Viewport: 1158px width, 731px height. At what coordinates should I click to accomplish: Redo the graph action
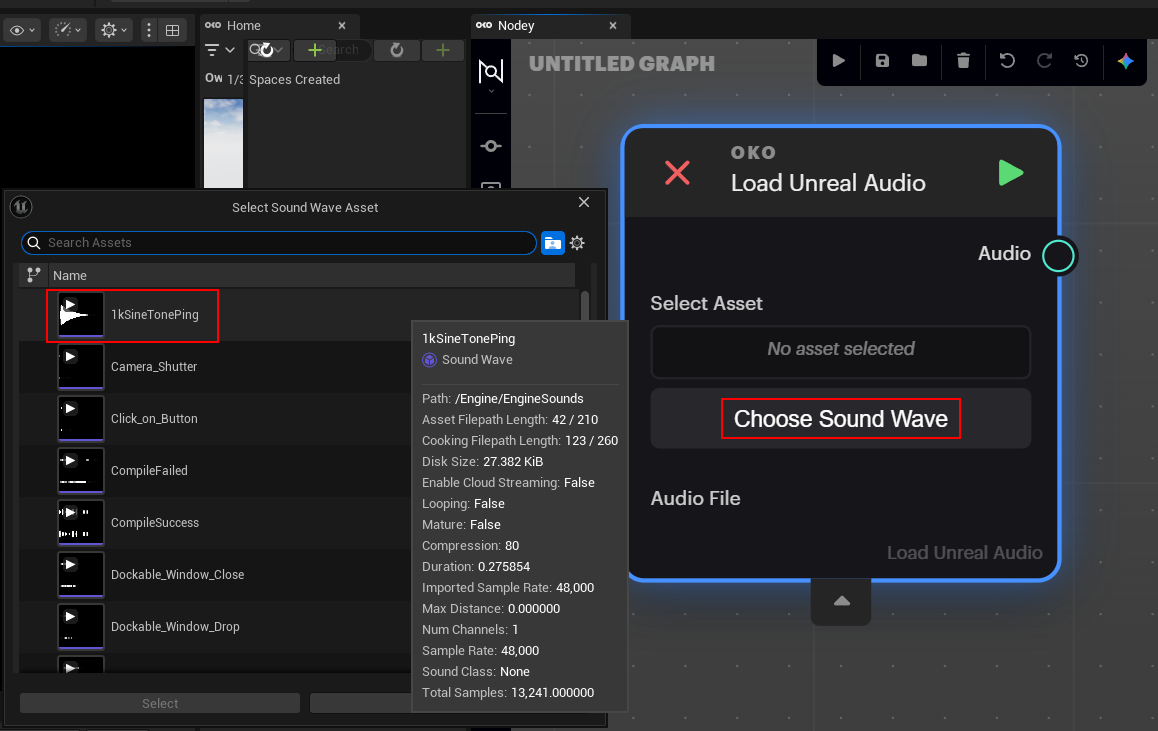pos(1044,61)
